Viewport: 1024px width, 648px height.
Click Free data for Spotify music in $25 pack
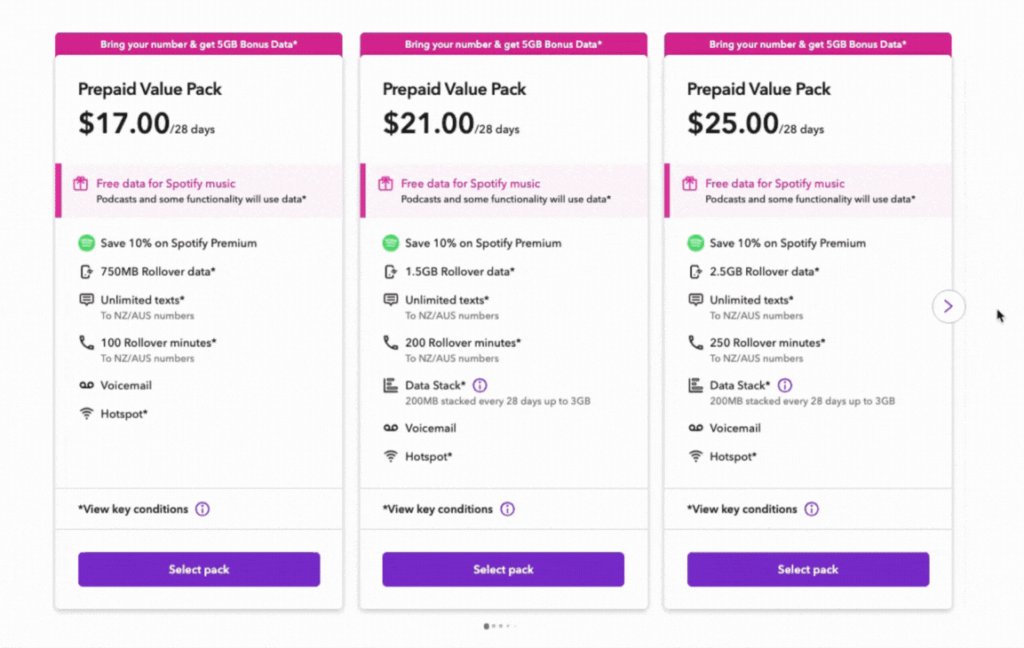(774, 184)
